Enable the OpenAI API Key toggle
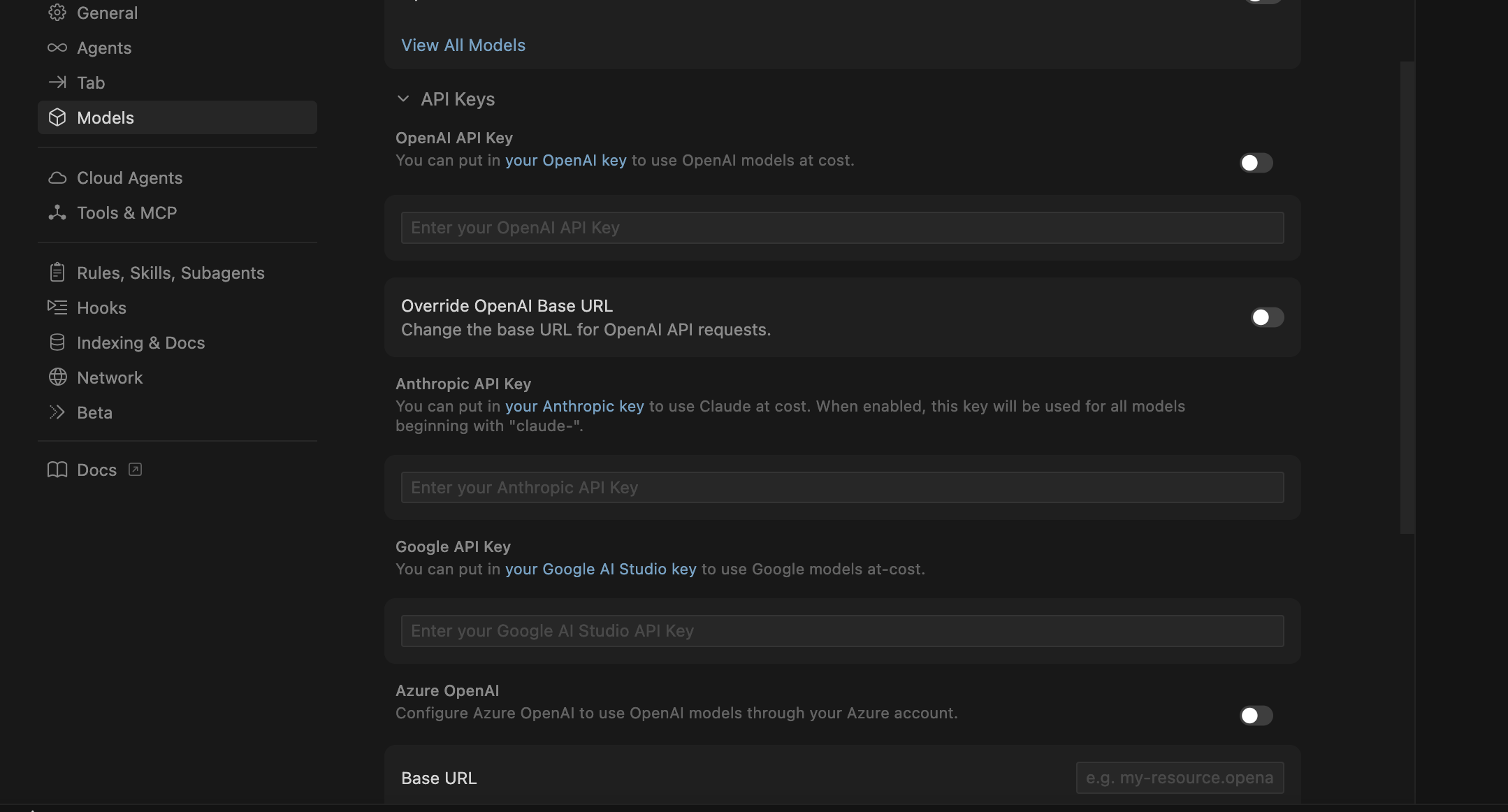 pyautogui.click(x=1256, y=163)
